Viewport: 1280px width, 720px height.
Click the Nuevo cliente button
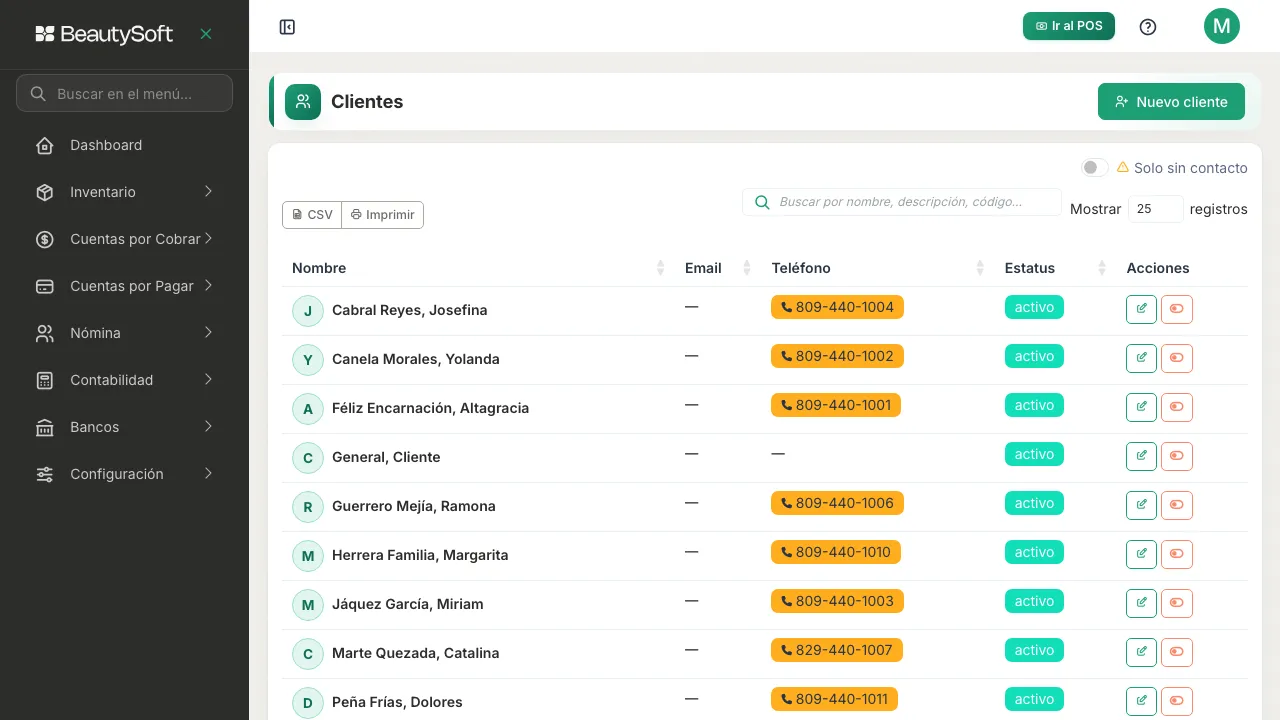[x=1171, y=102]
